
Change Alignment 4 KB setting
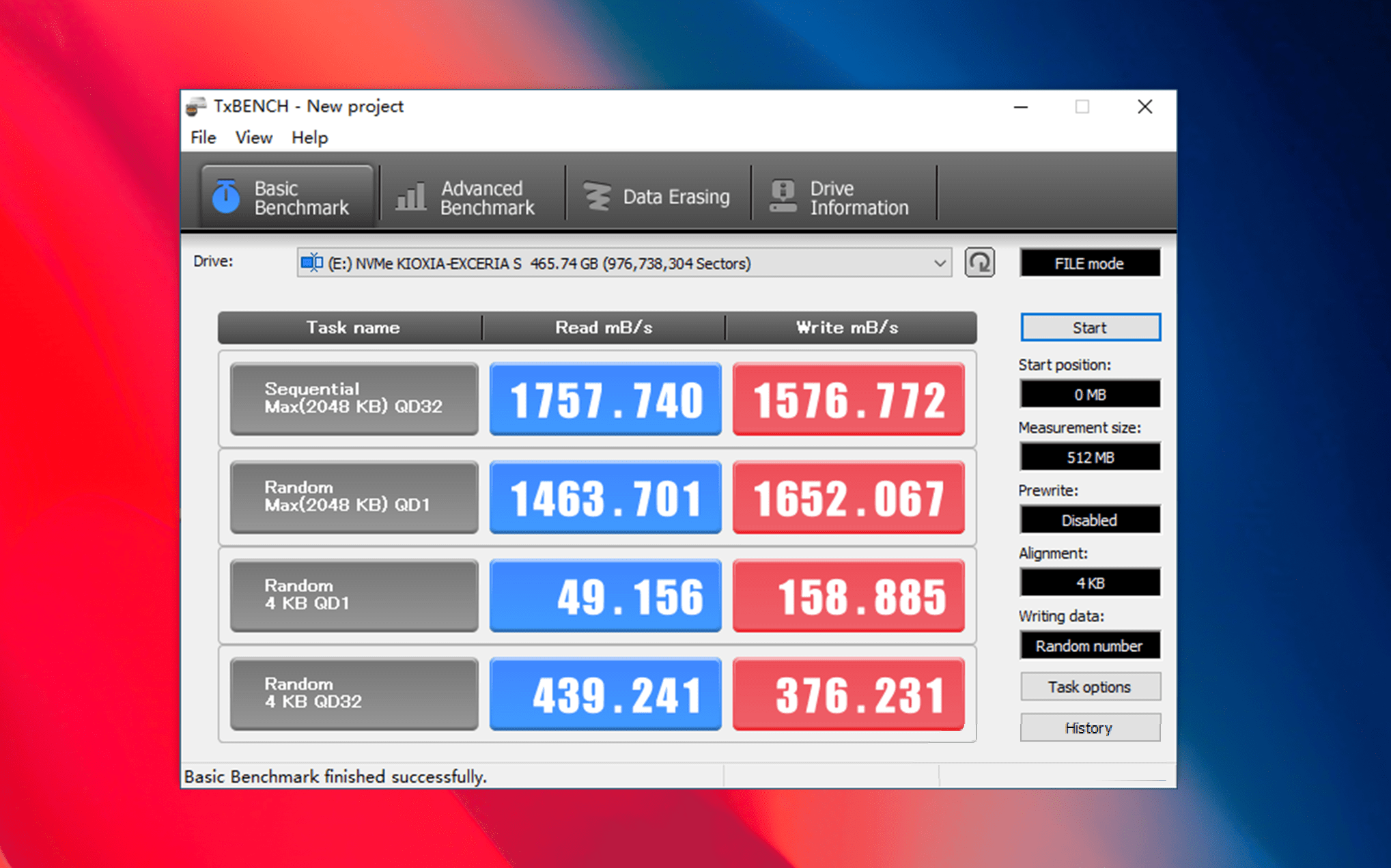point(1090,583)
